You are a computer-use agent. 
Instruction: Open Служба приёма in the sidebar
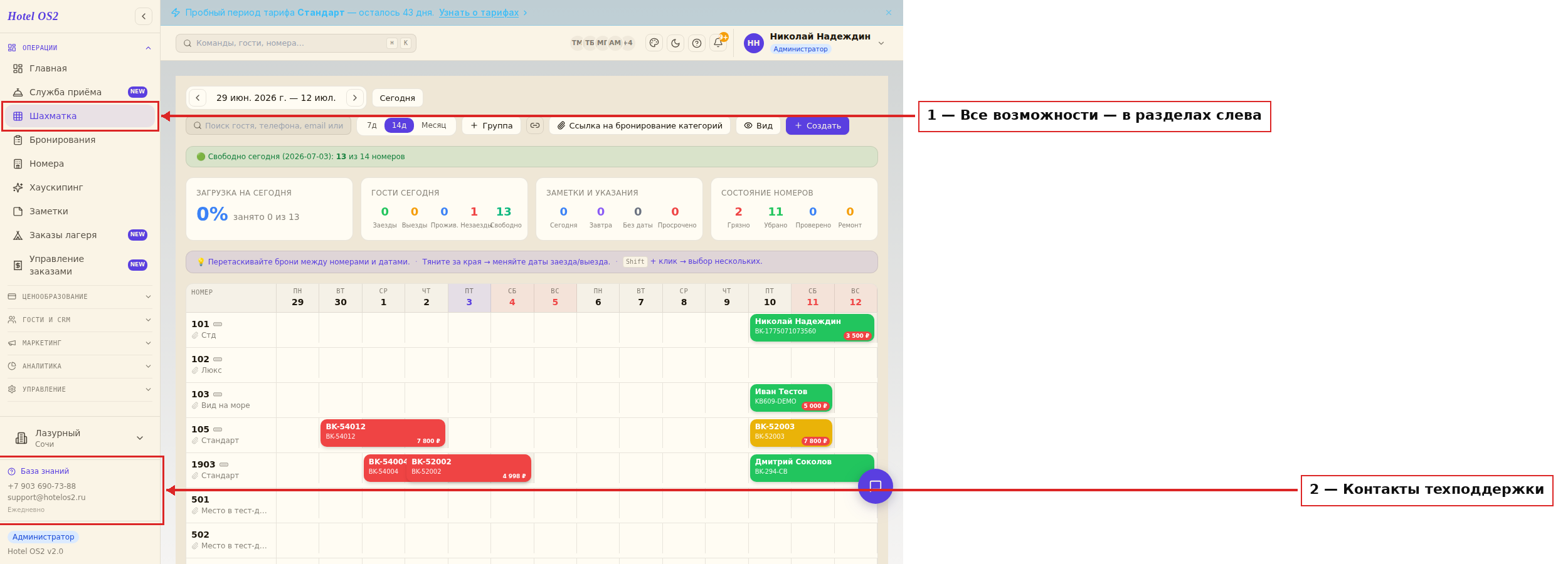point(80,92)
